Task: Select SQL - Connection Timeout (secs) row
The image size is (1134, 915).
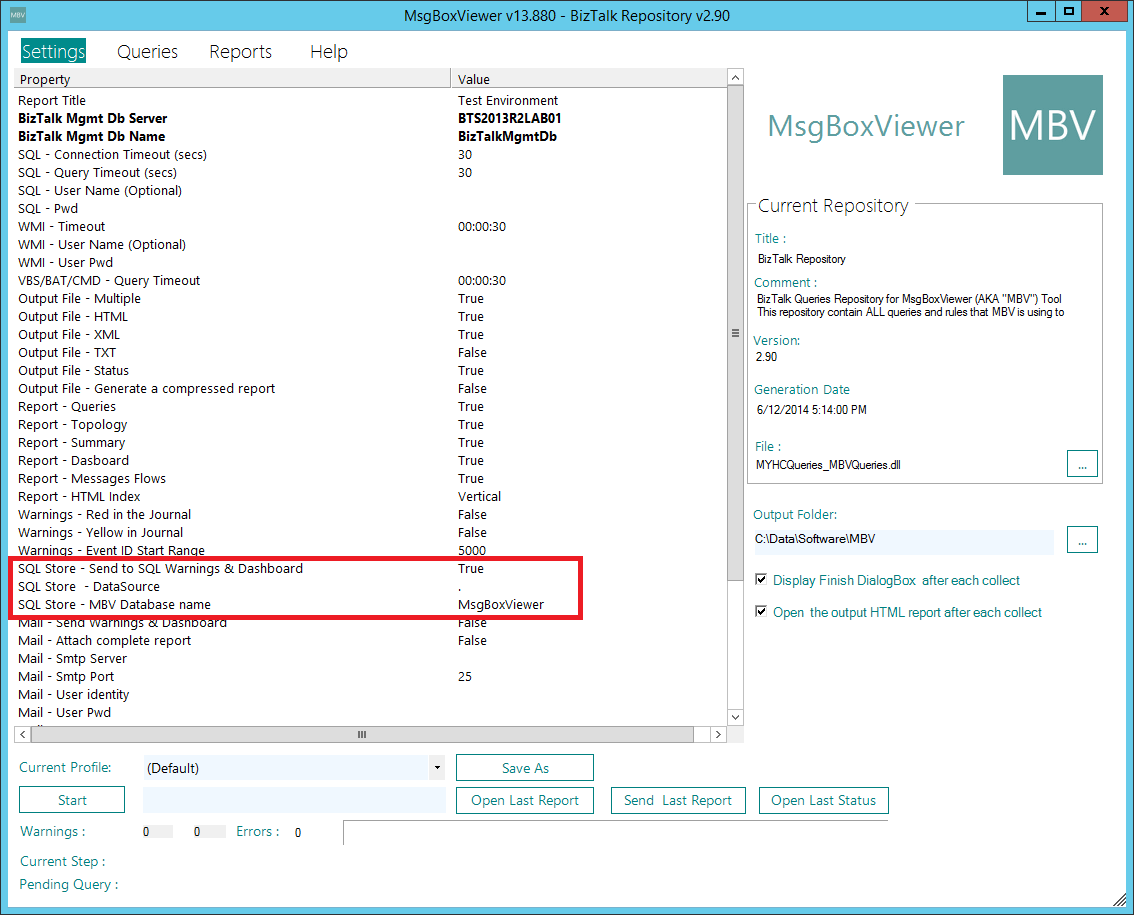Action: (x=370, y=155)
